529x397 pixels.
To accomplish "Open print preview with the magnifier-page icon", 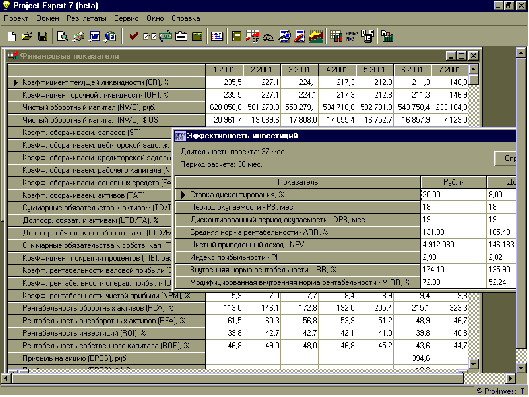I will click(62, 36).
